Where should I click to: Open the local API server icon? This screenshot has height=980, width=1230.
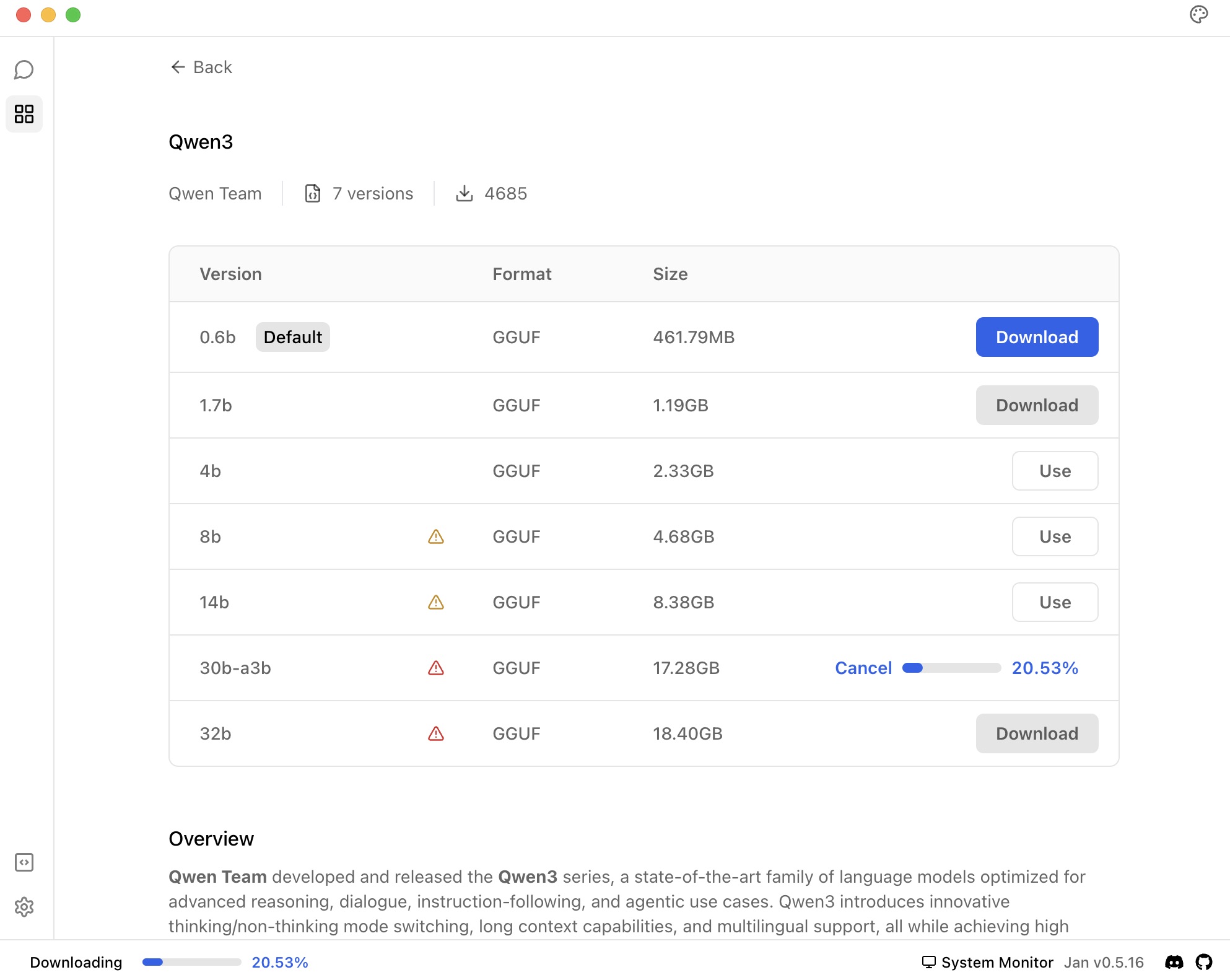pos(24,862)
